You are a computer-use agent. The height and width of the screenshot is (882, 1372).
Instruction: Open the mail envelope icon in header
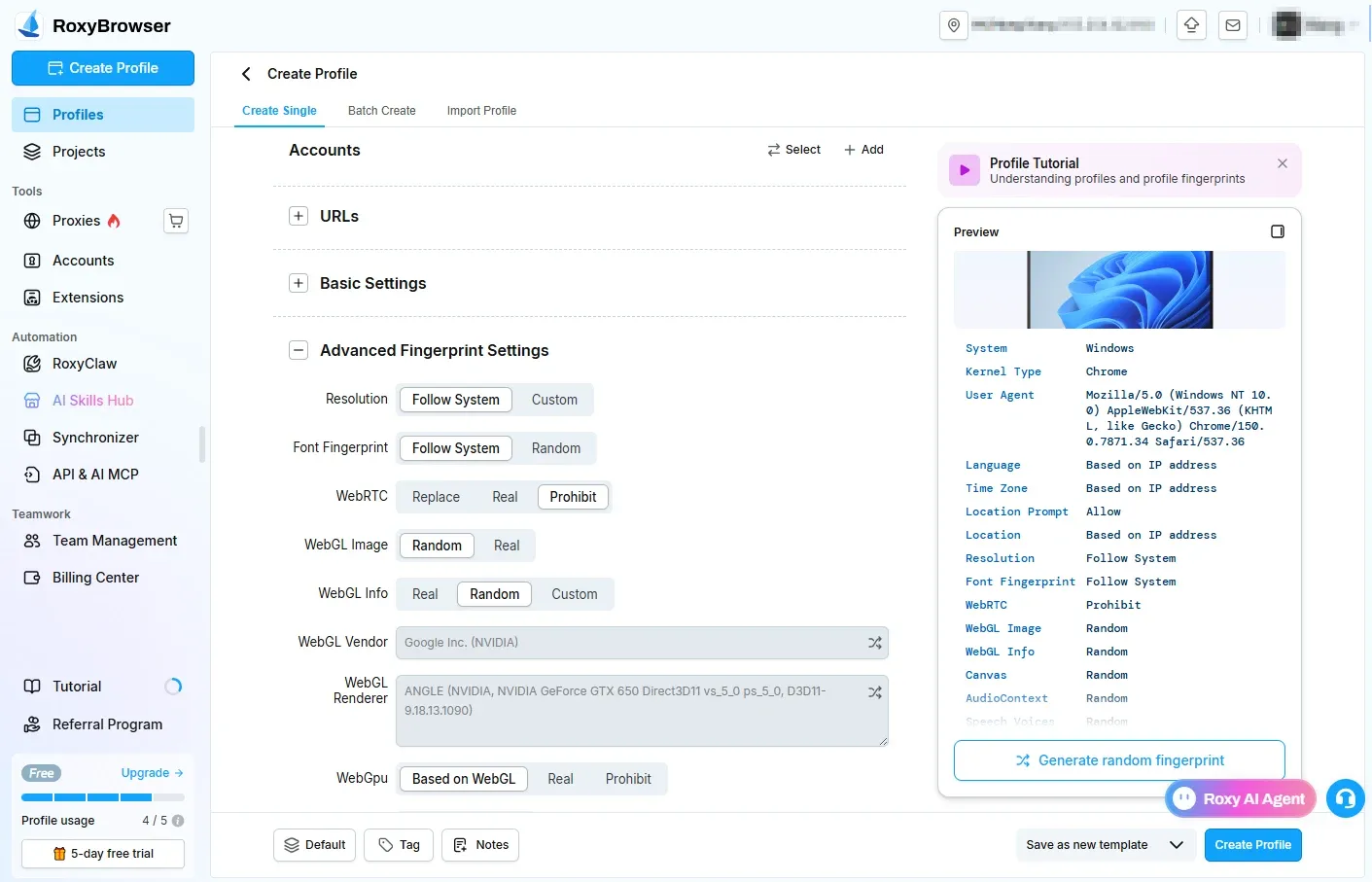pyautogui.click(x=1233, y=25)
